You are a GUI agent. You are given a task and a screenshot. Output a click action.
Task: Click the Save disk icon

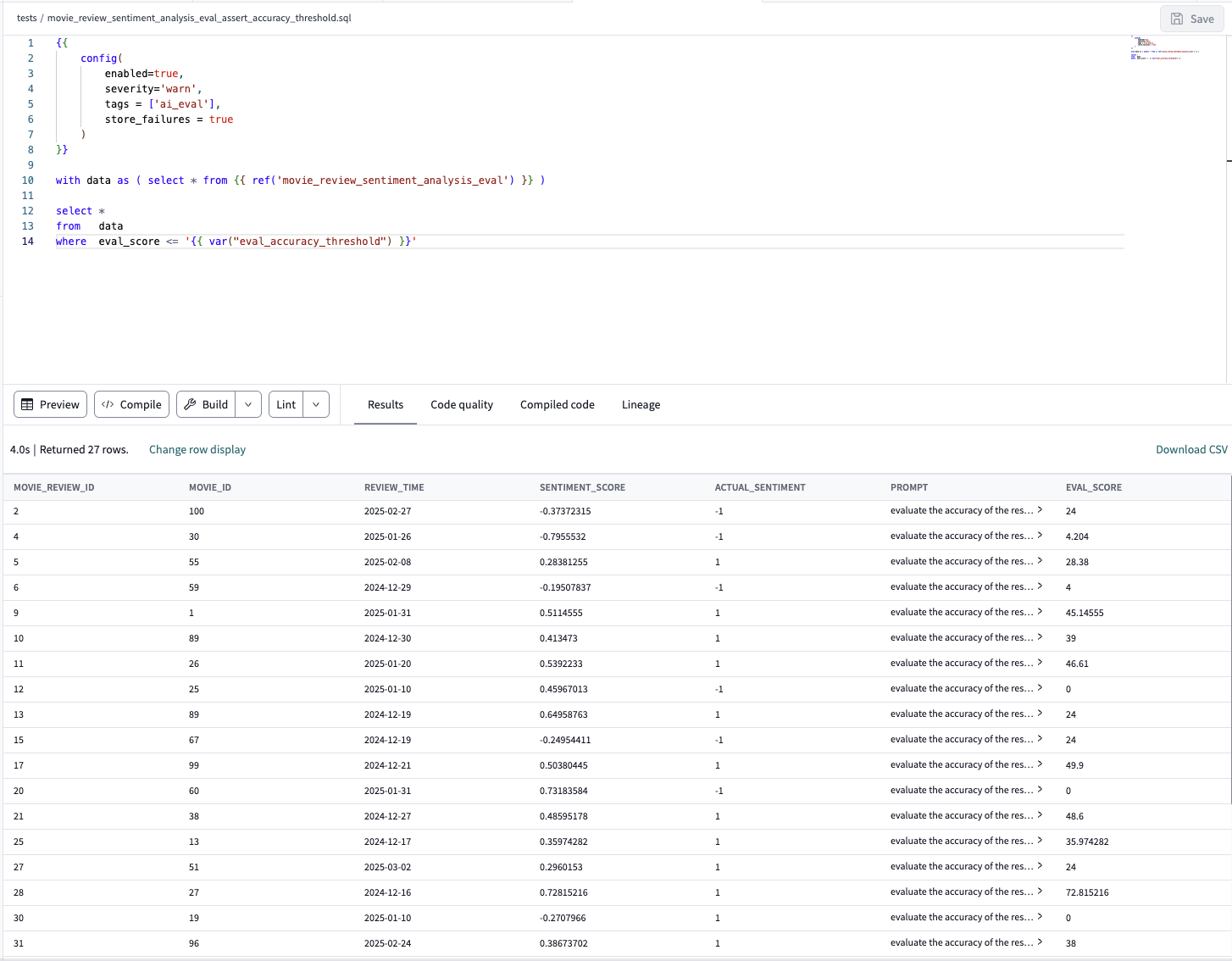point(1176,19)
